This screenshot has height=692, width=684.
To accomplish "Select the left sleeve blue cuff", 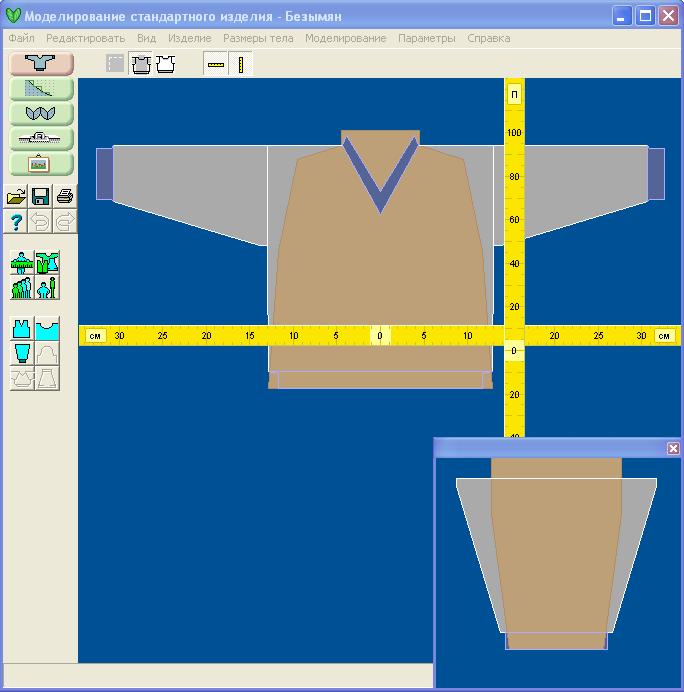I will point(105,174).
